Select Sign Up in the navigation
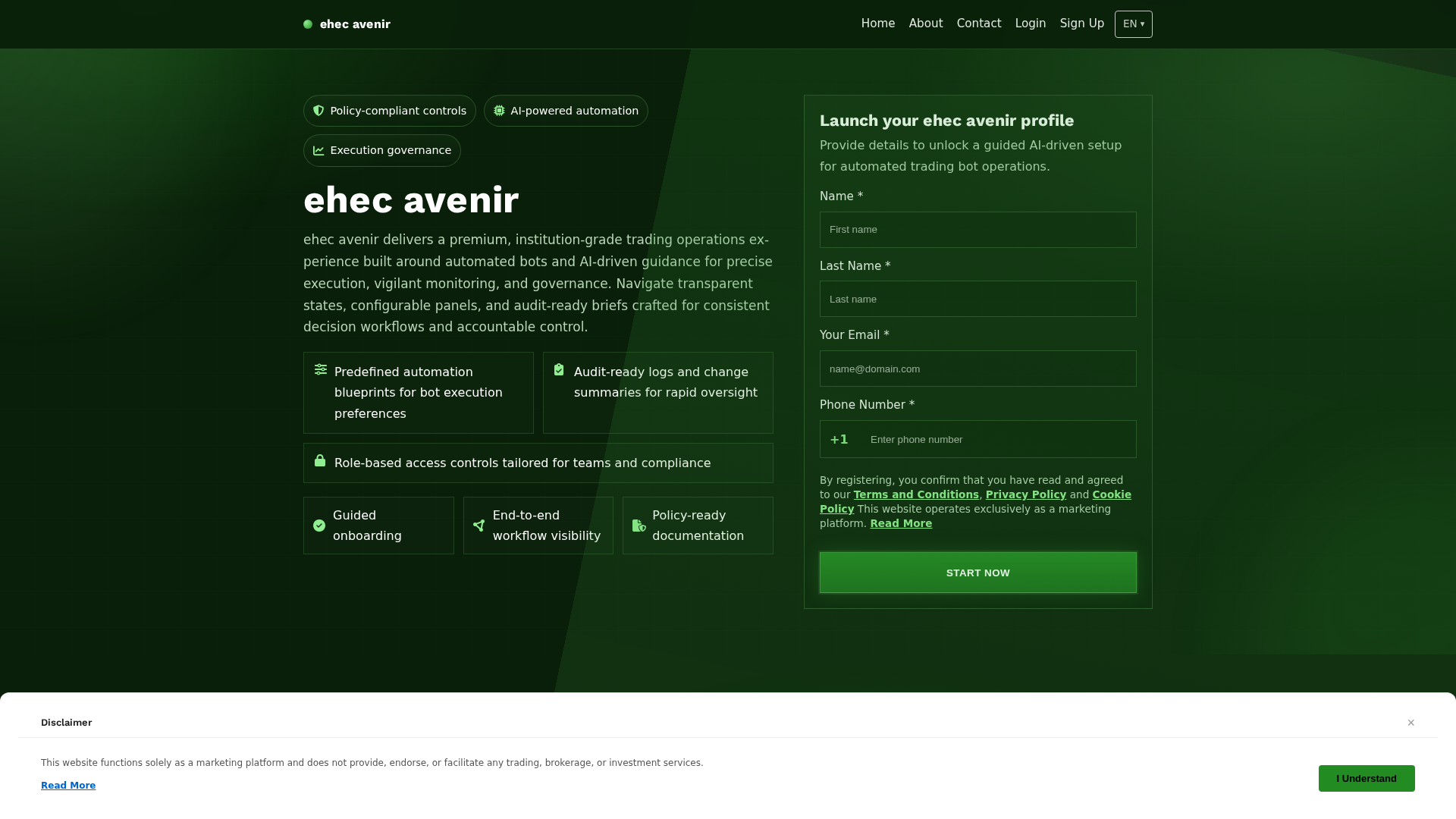 pyautogui.click(x=1082, y=24)
